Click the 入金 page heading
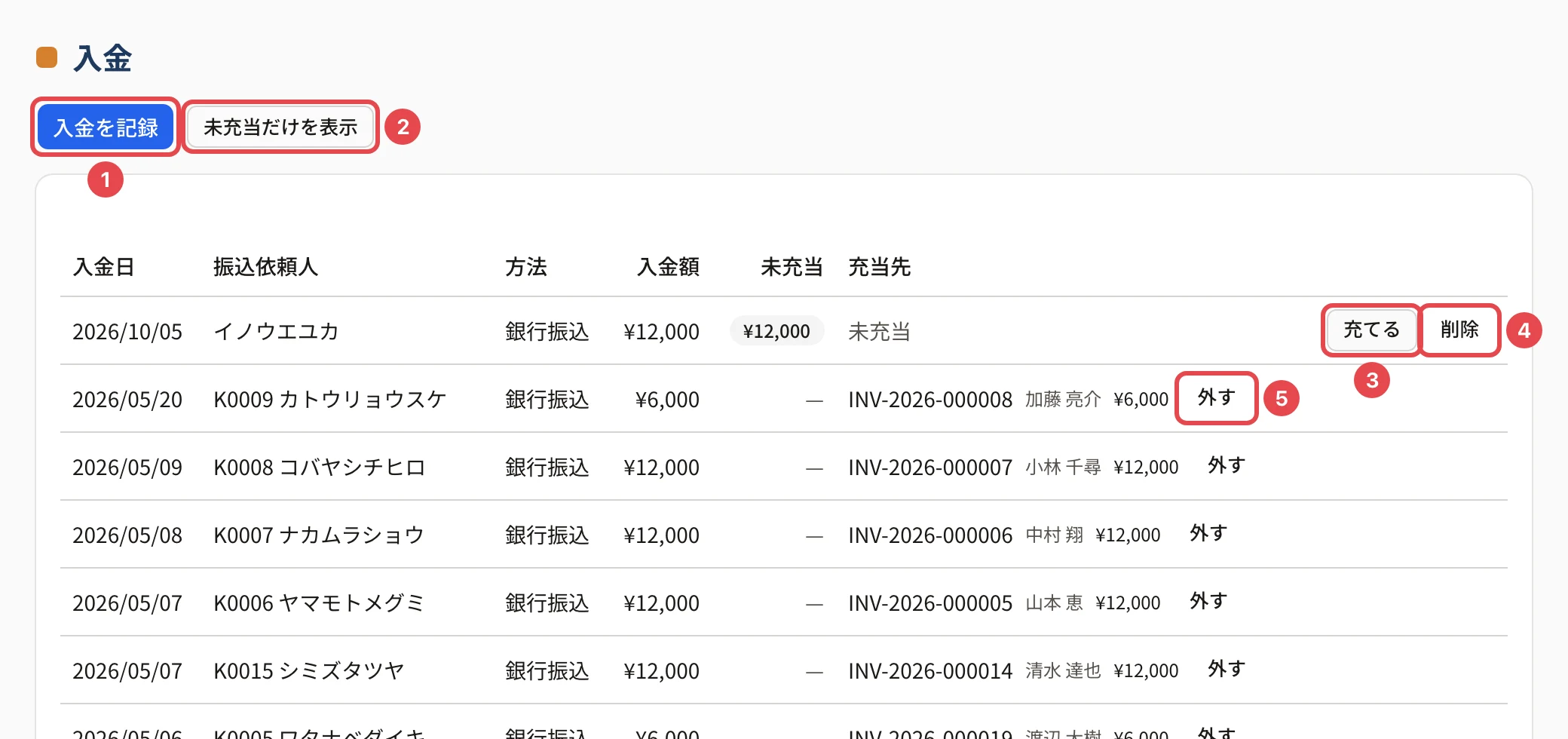Image resolution: width=1568 pixels, height=739 pixels. point(103,58)
